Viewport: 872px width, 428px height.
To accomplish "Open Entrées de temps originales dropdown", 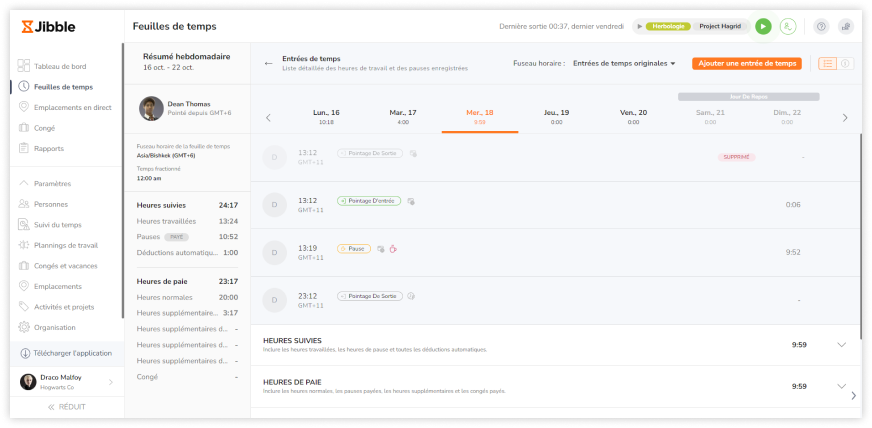I will pos(624,63).
